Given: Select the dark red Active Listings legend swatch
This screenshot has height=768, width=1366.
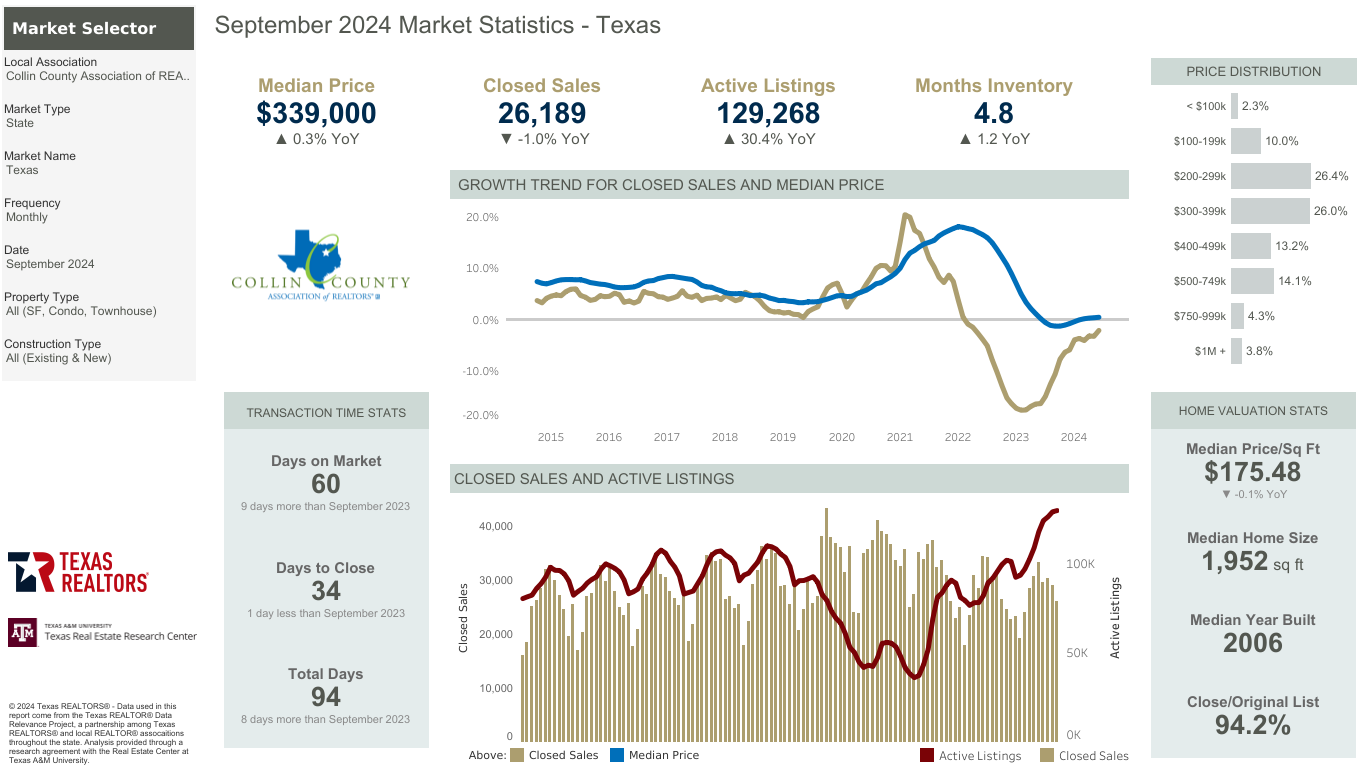Looking at the screenshot, I should tap(927, 755).
